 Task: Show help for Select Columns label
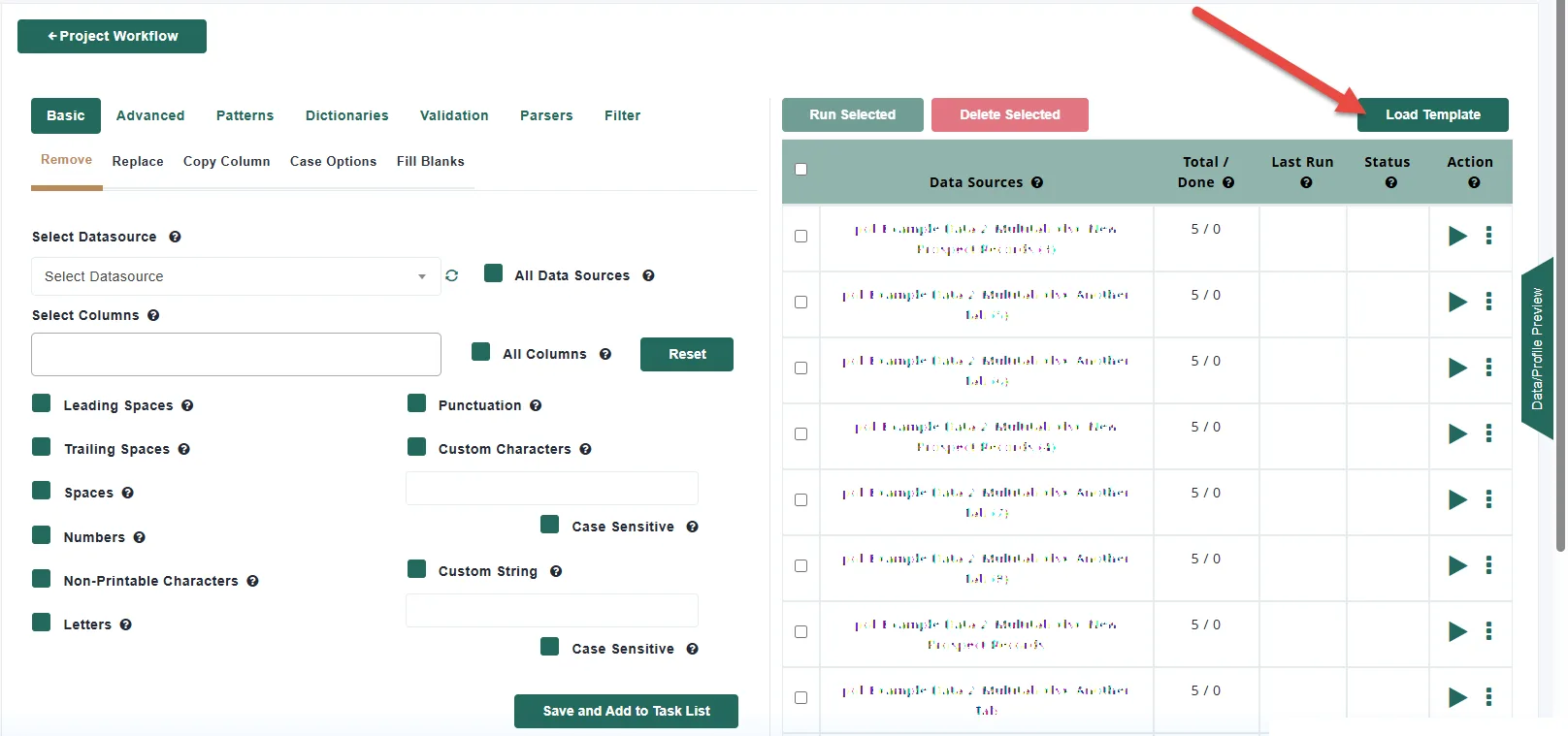153,315
